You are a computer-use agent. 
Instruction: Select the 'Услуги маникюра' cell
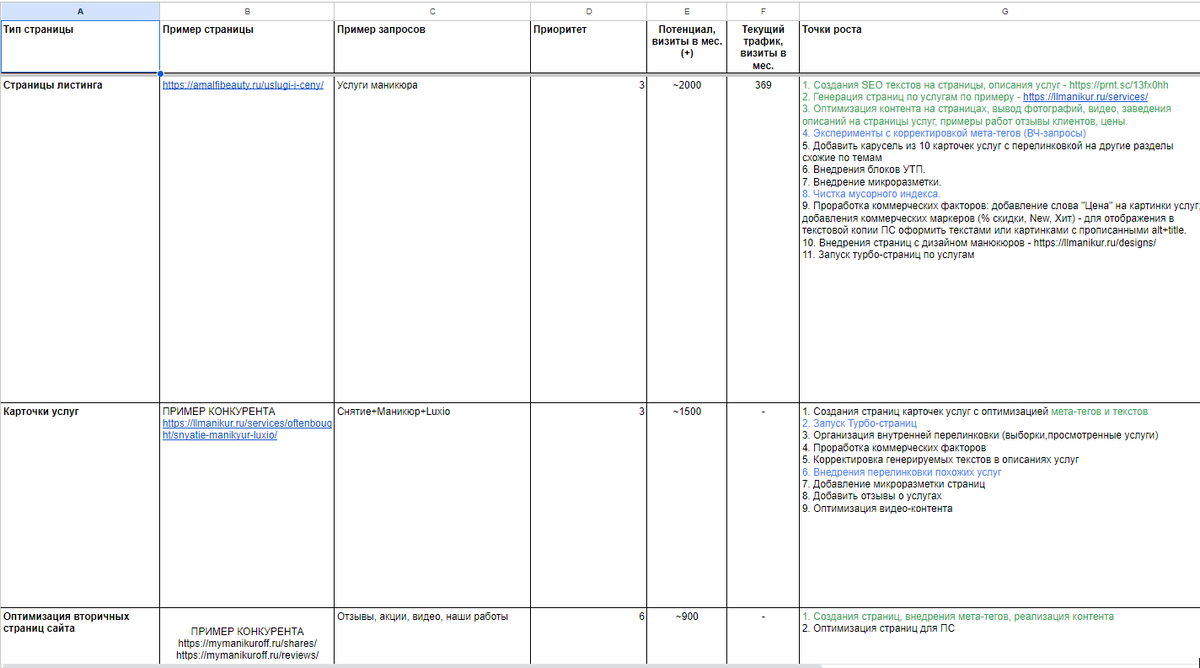click(432, 237)
